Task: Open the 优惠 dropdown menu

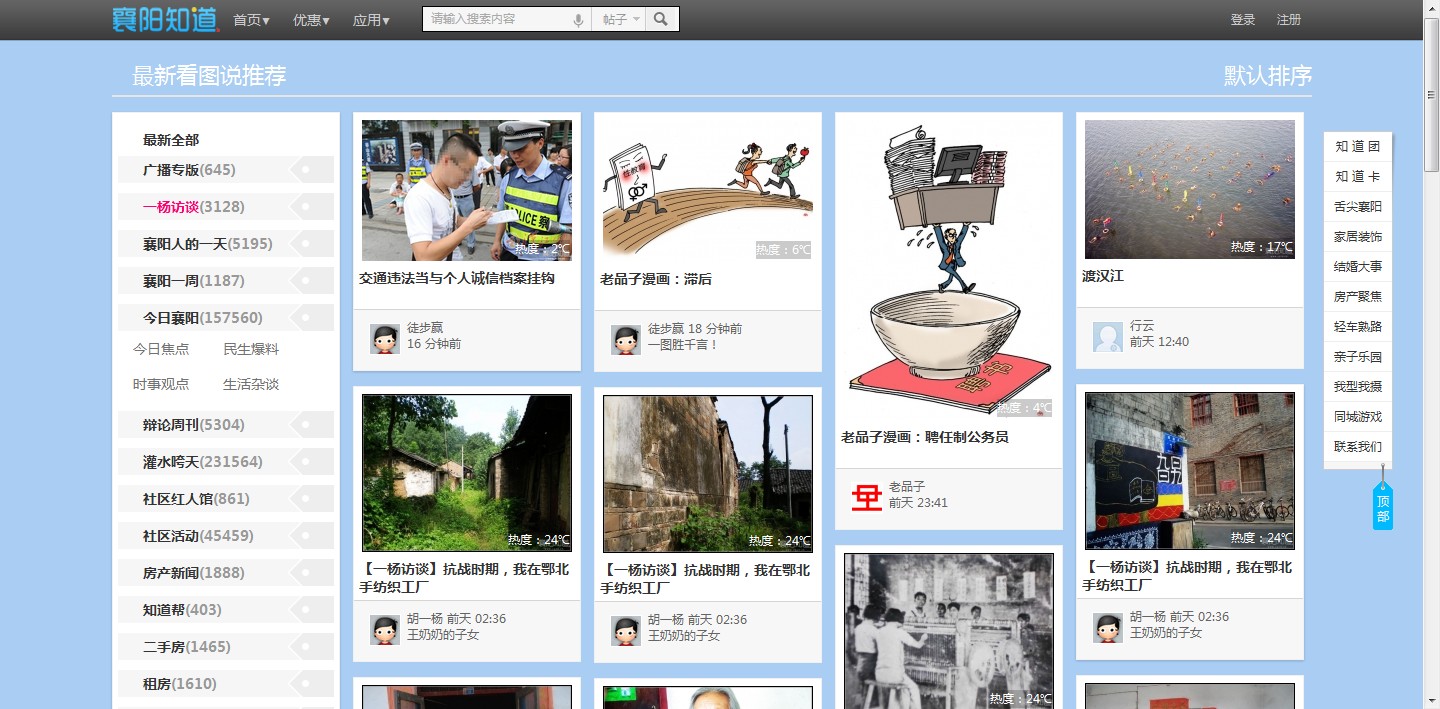Action: point(310,19)
